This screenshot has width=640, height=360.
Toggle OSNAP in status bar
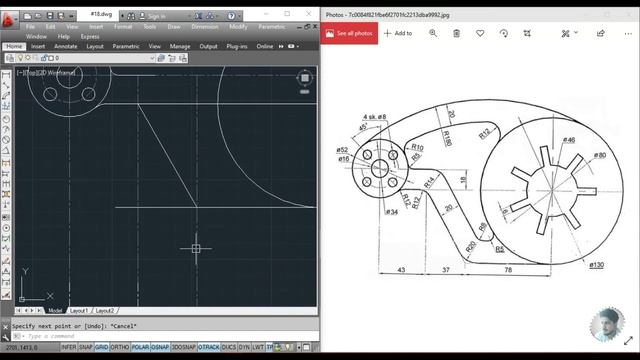[160, 347]
